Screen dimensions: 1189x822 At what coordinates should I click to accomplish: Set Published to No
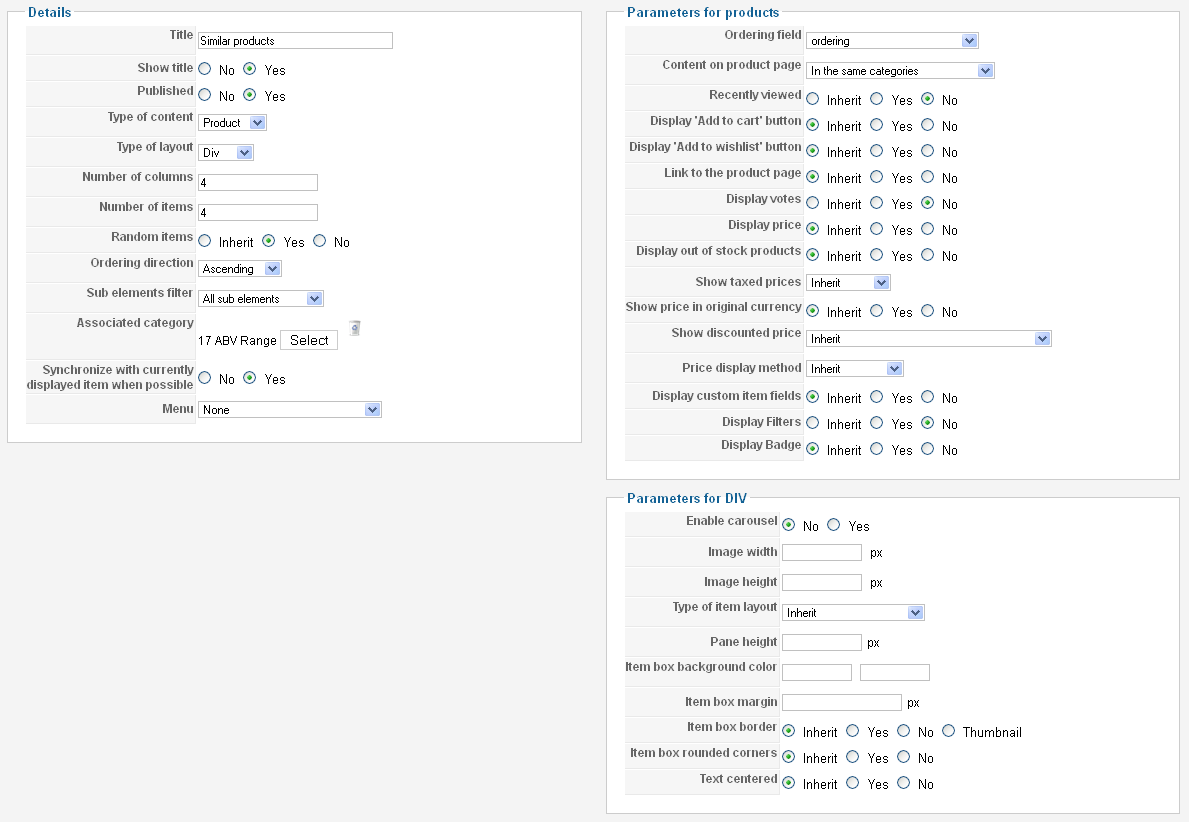point(205,96)
